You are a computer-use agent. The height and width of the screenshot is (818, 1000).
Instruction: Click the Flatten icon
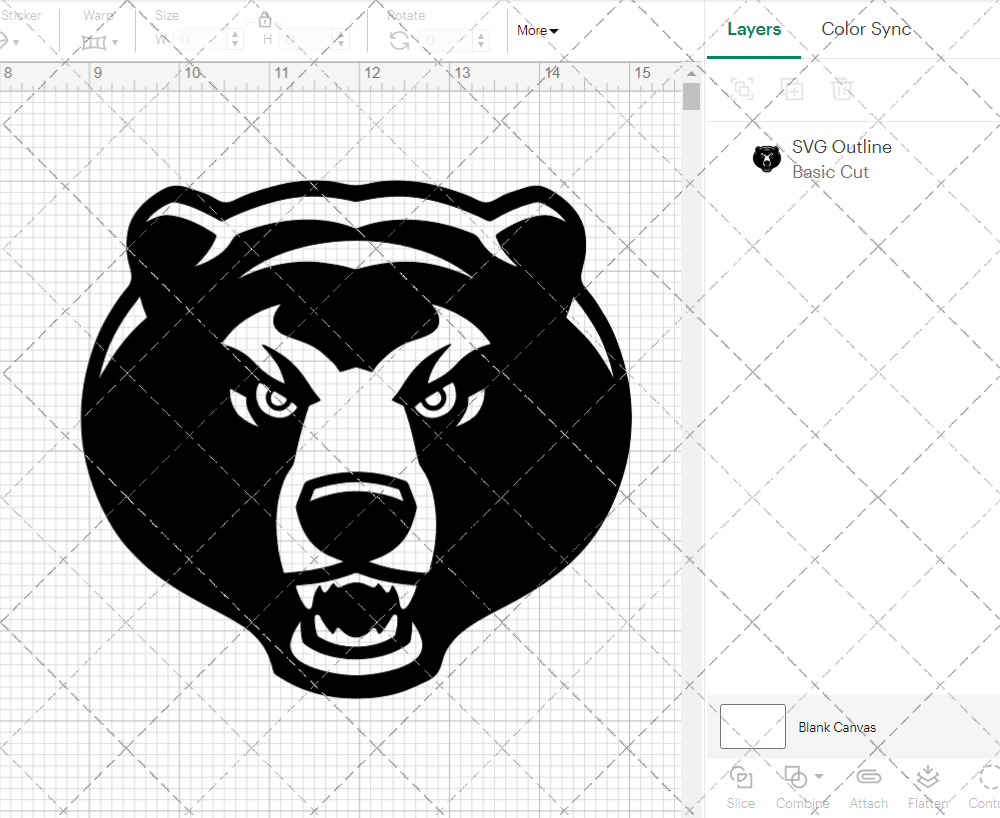(927, 777)
